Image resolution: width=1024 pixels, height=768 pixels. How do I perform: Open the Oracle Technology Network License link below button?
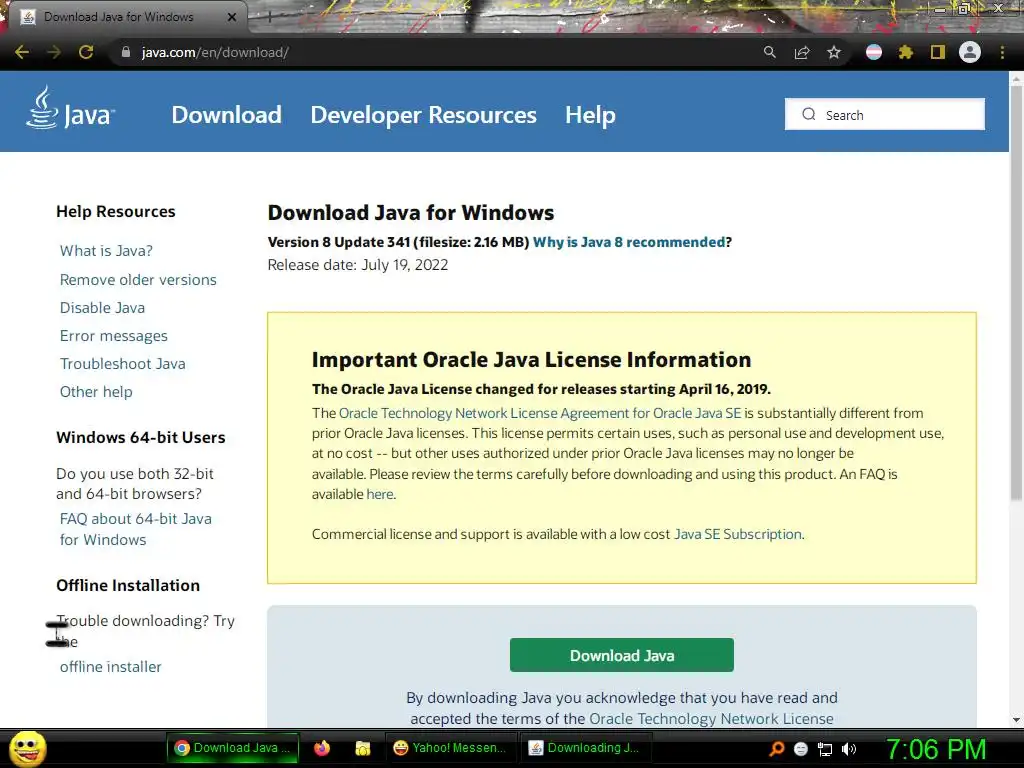pyautogui.click(x=711, y=718)
